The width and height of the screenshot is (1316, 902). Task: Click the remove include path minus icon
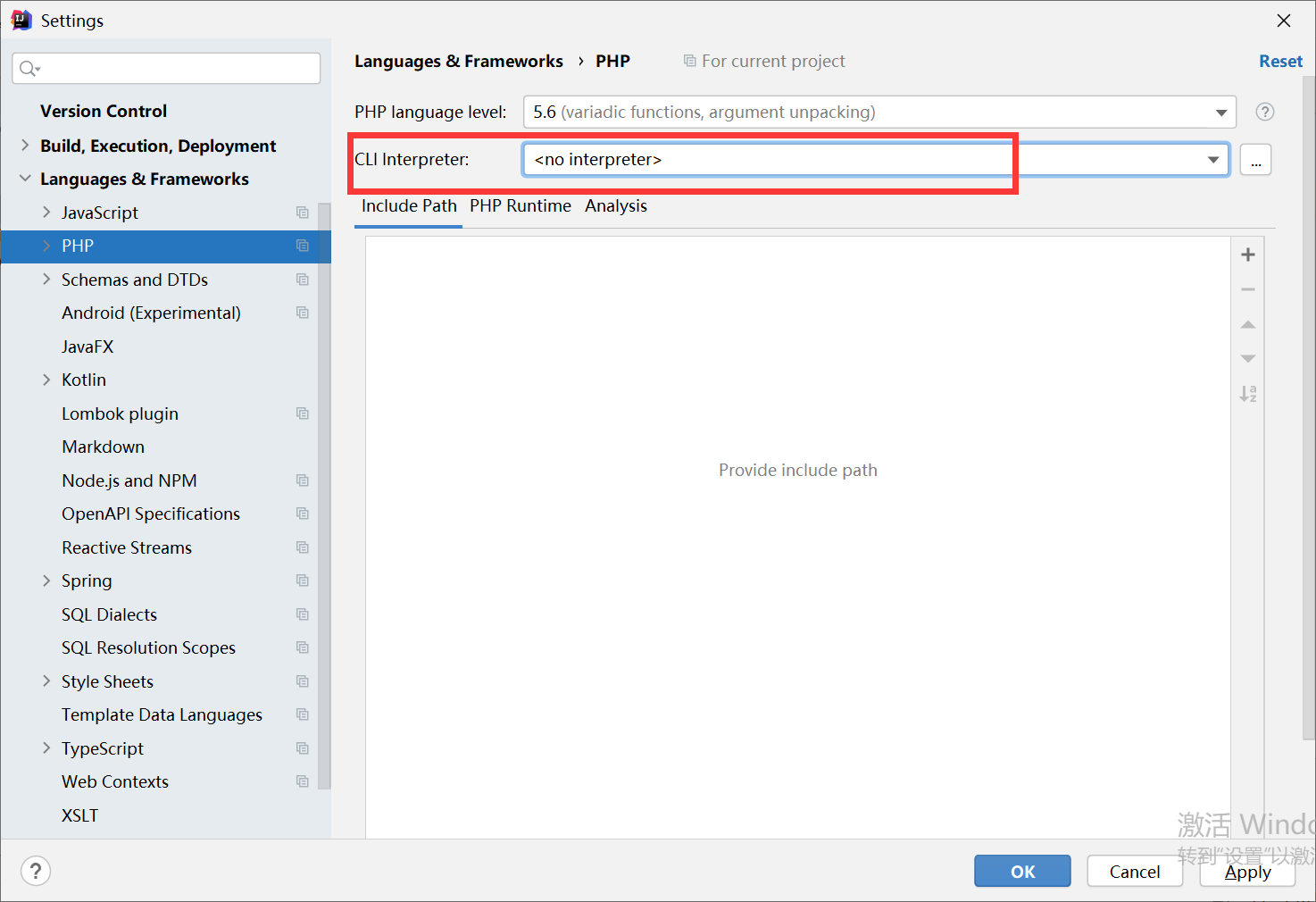[1248, 289]
